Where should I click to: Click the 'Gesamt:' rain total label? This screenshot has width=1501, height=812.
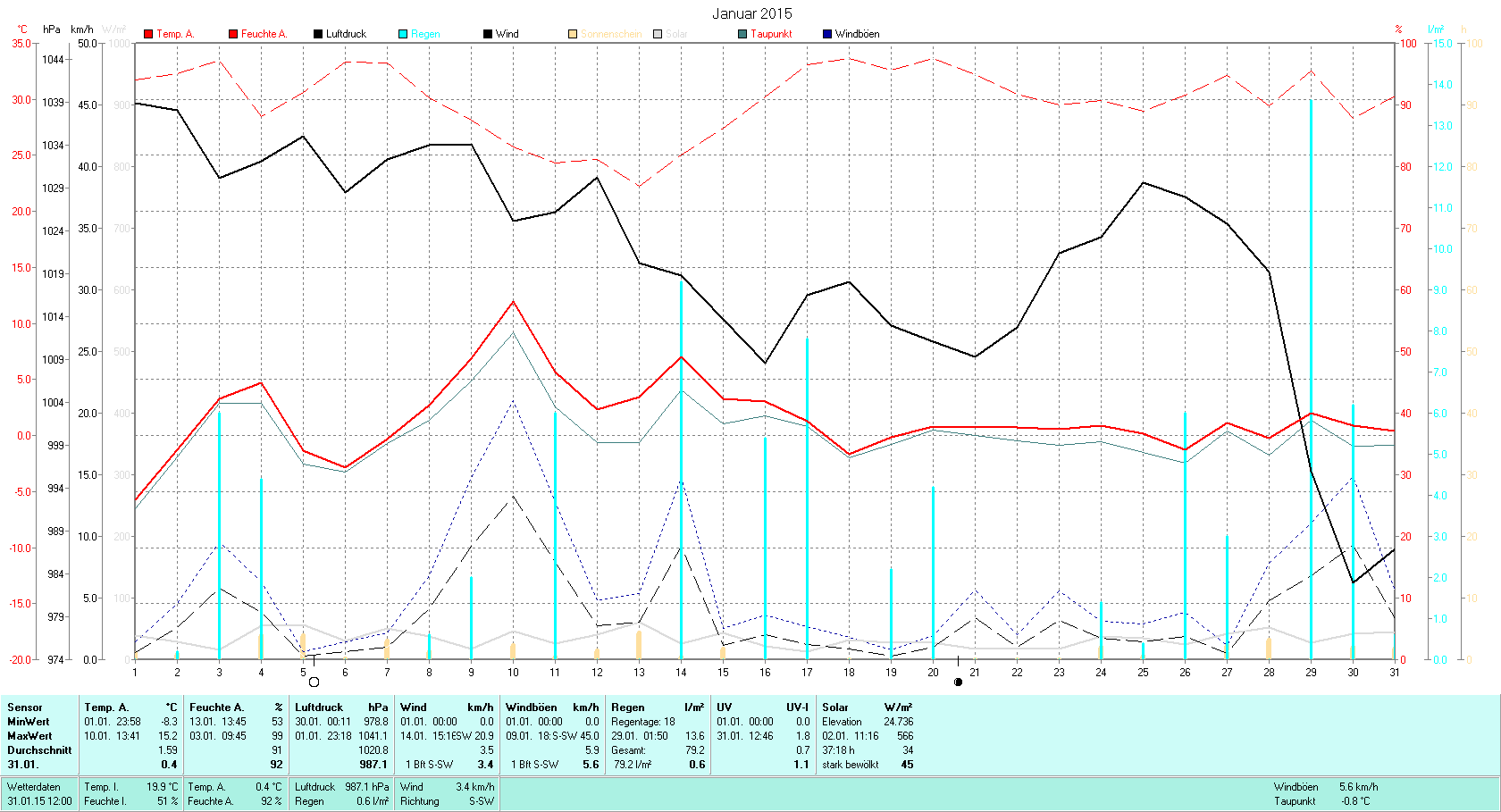click(629, 750)
